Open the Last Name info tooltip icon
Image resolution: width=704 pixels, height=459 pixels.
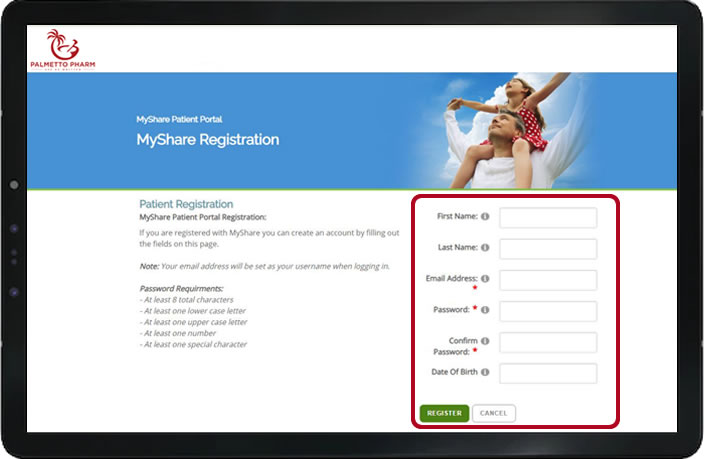point(485,247)
